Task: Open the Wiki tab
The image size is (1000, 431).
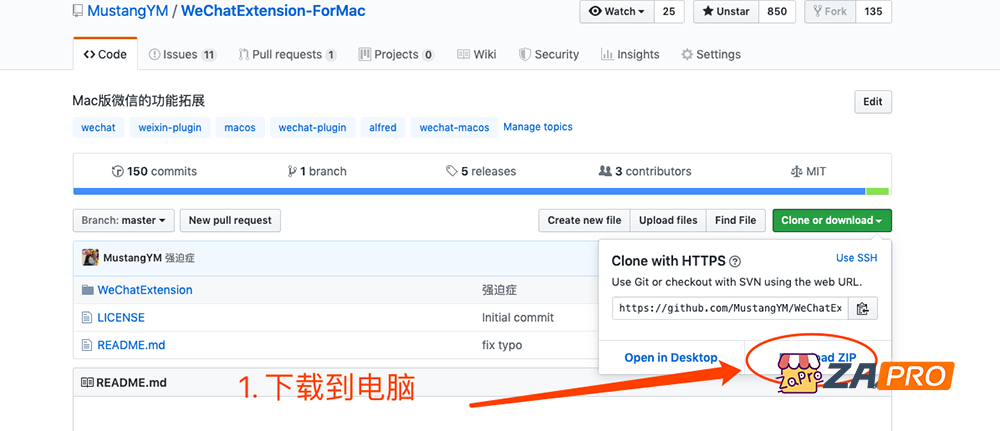Action: click(x=477, y=55)
